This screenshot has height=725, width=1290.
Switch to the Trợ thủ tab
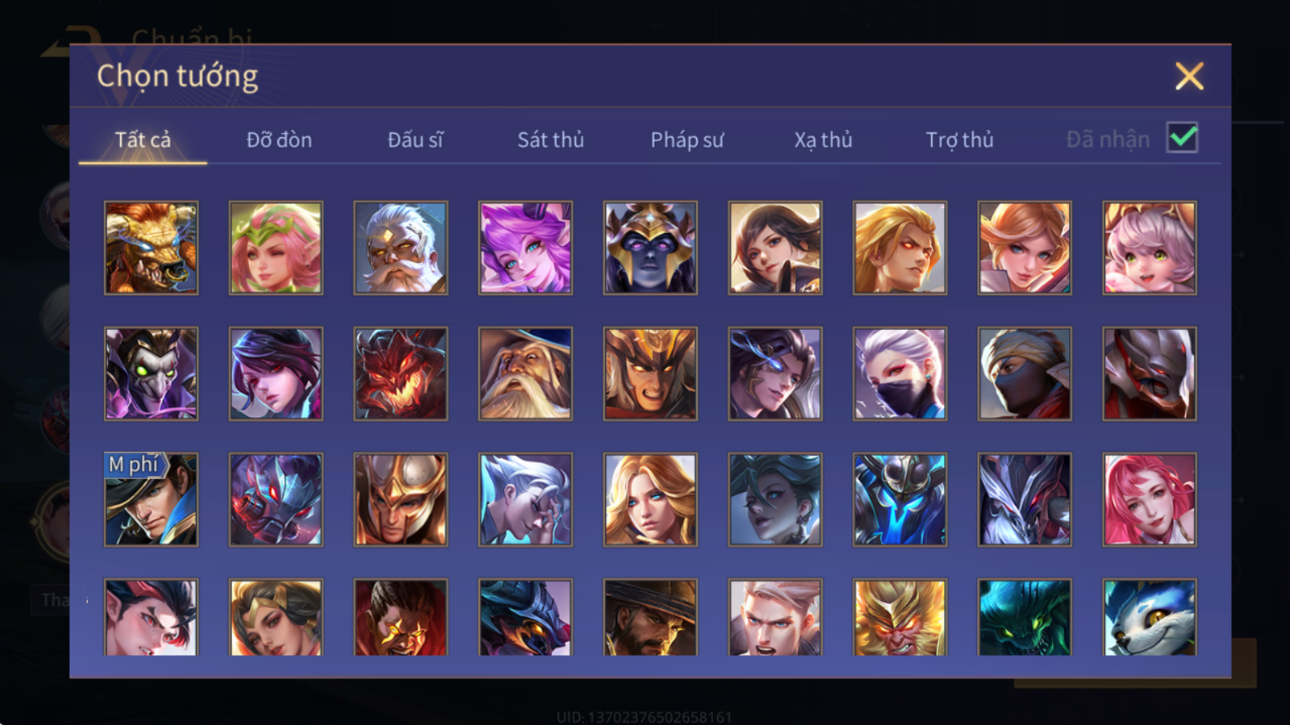point(959,140)
